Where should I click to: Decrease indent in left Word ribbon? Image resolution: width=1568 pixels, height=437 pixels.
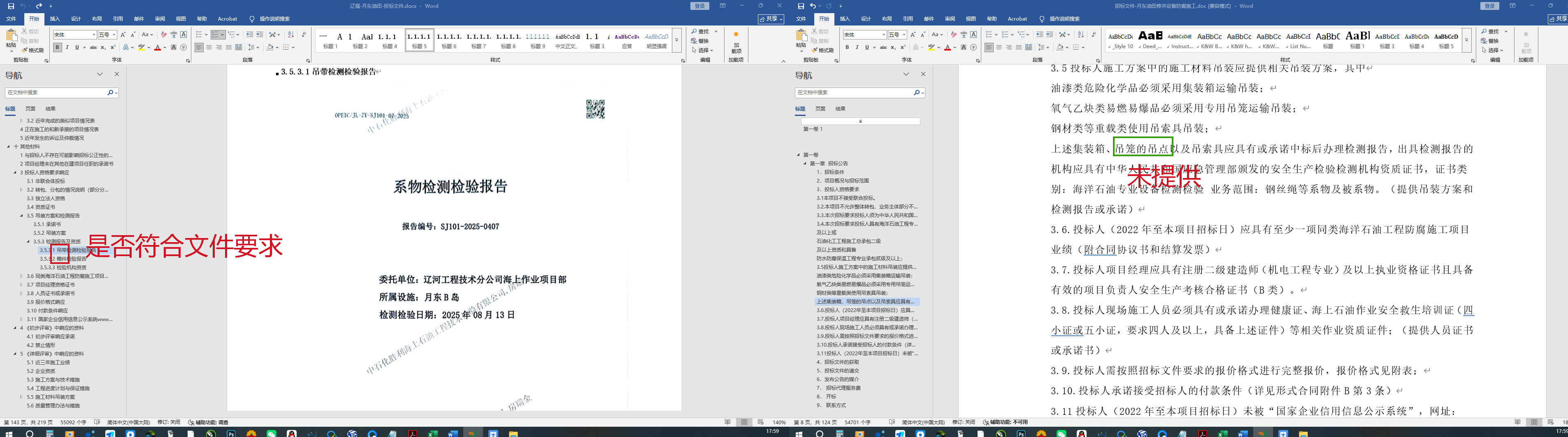[x=250, y=35]
